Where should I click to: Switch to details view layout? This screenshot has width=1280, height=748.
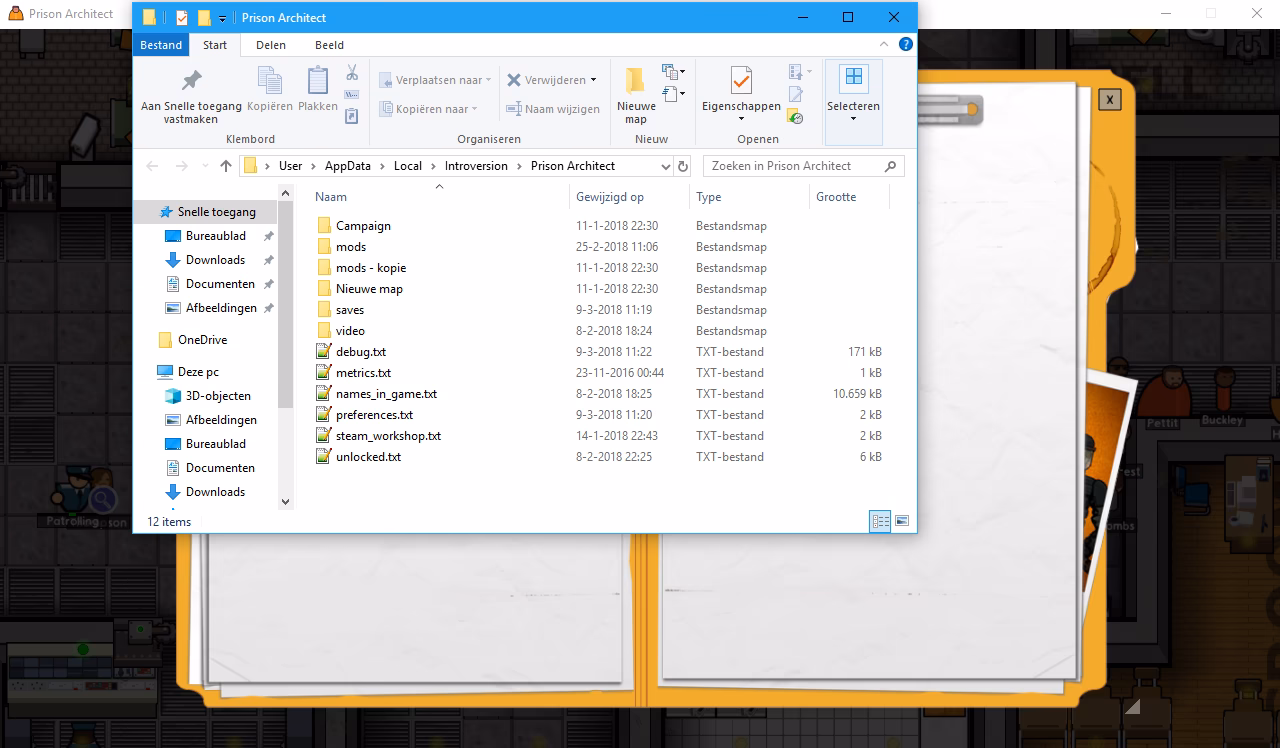click(x=880, y=521)
